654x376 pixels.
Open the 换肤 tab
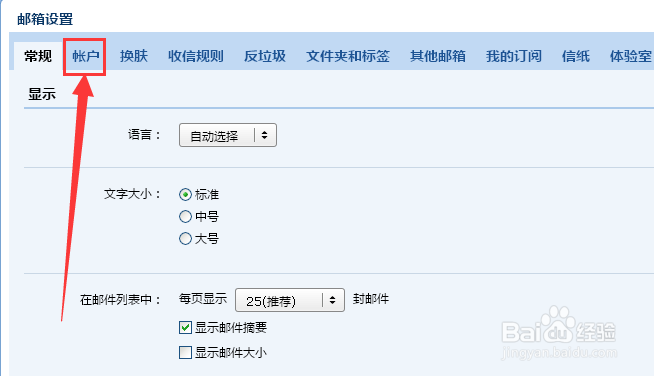click(134, 56)
